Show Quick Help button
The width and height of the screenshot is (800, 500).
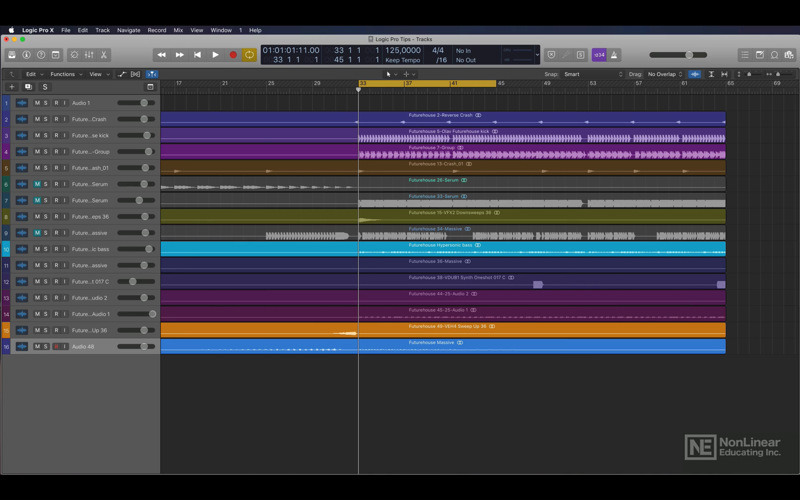pos(41,55)
